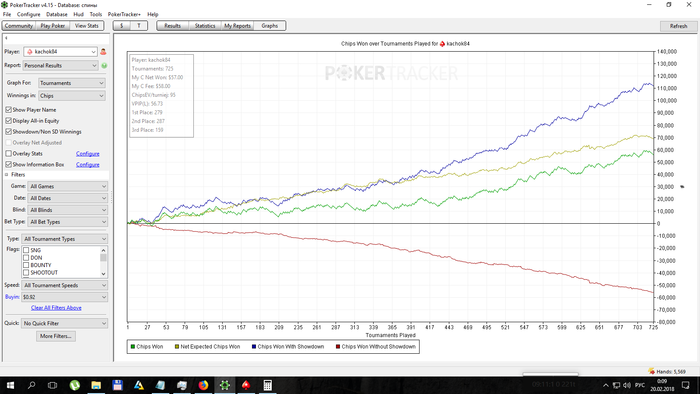Open Game filter dropdown
Screen dimensions: 700x394
[x=67, y=187]
